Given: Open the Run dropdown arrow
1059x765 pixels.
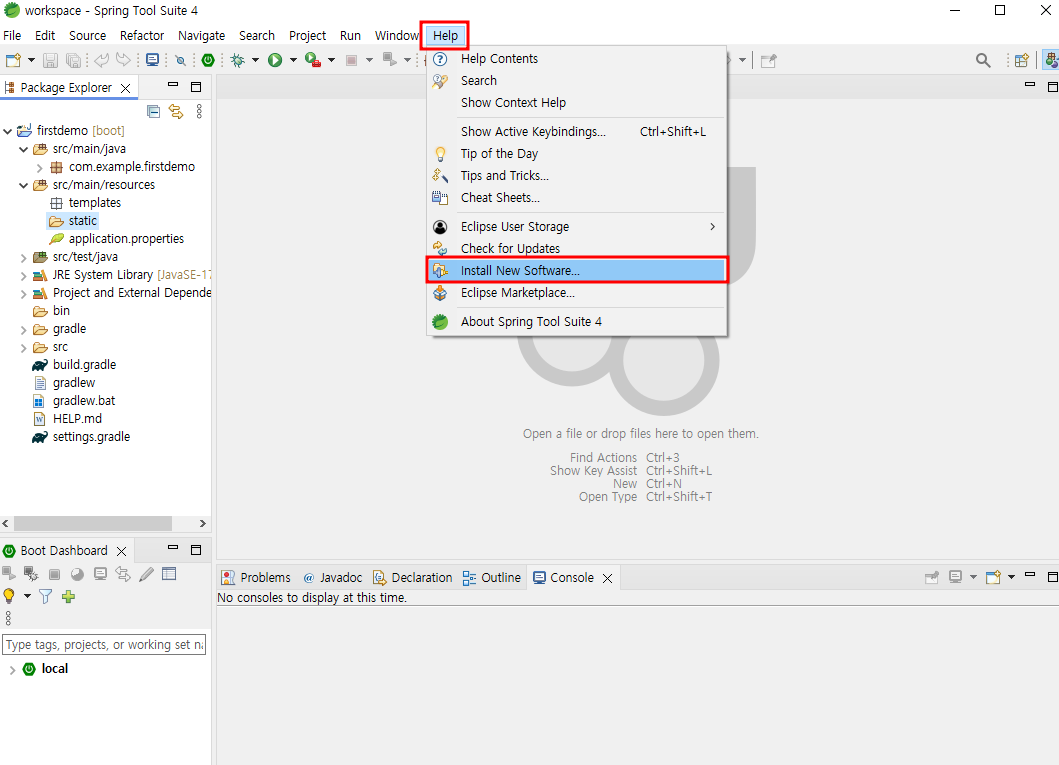Looking at the screenshot, I should (293, 60).
